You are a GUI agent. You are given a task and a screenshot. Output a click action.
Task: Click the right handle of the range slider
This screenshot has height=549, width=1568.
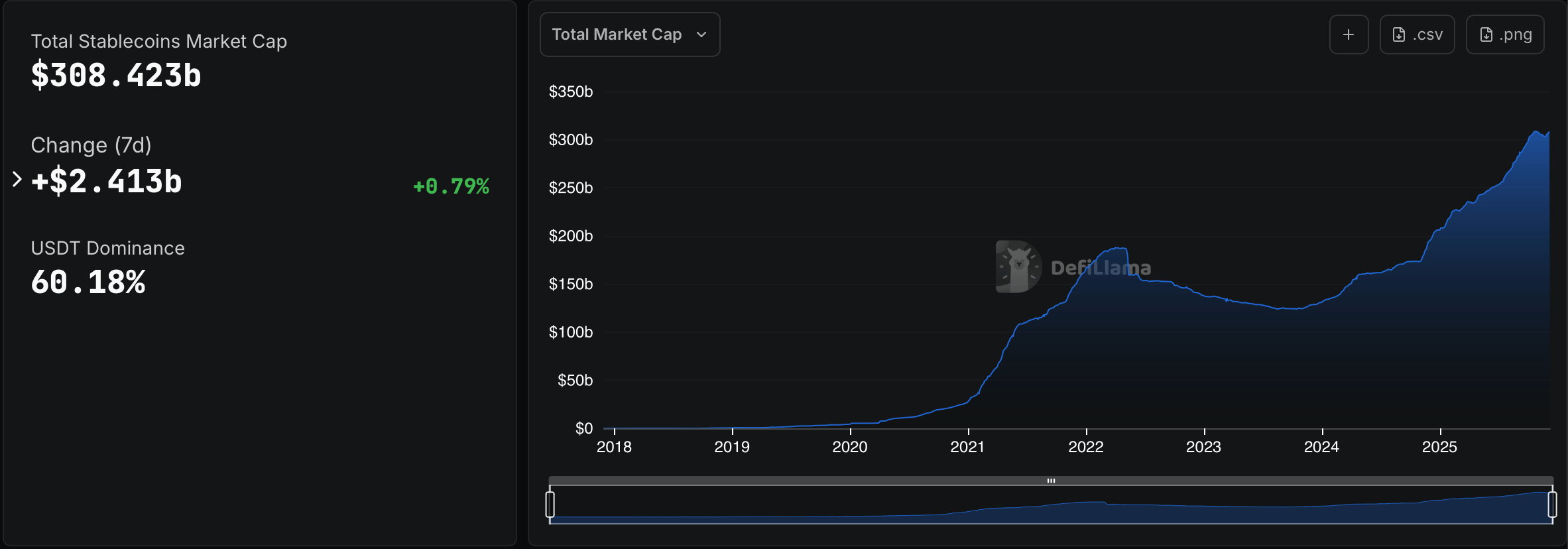point(1552,504)
